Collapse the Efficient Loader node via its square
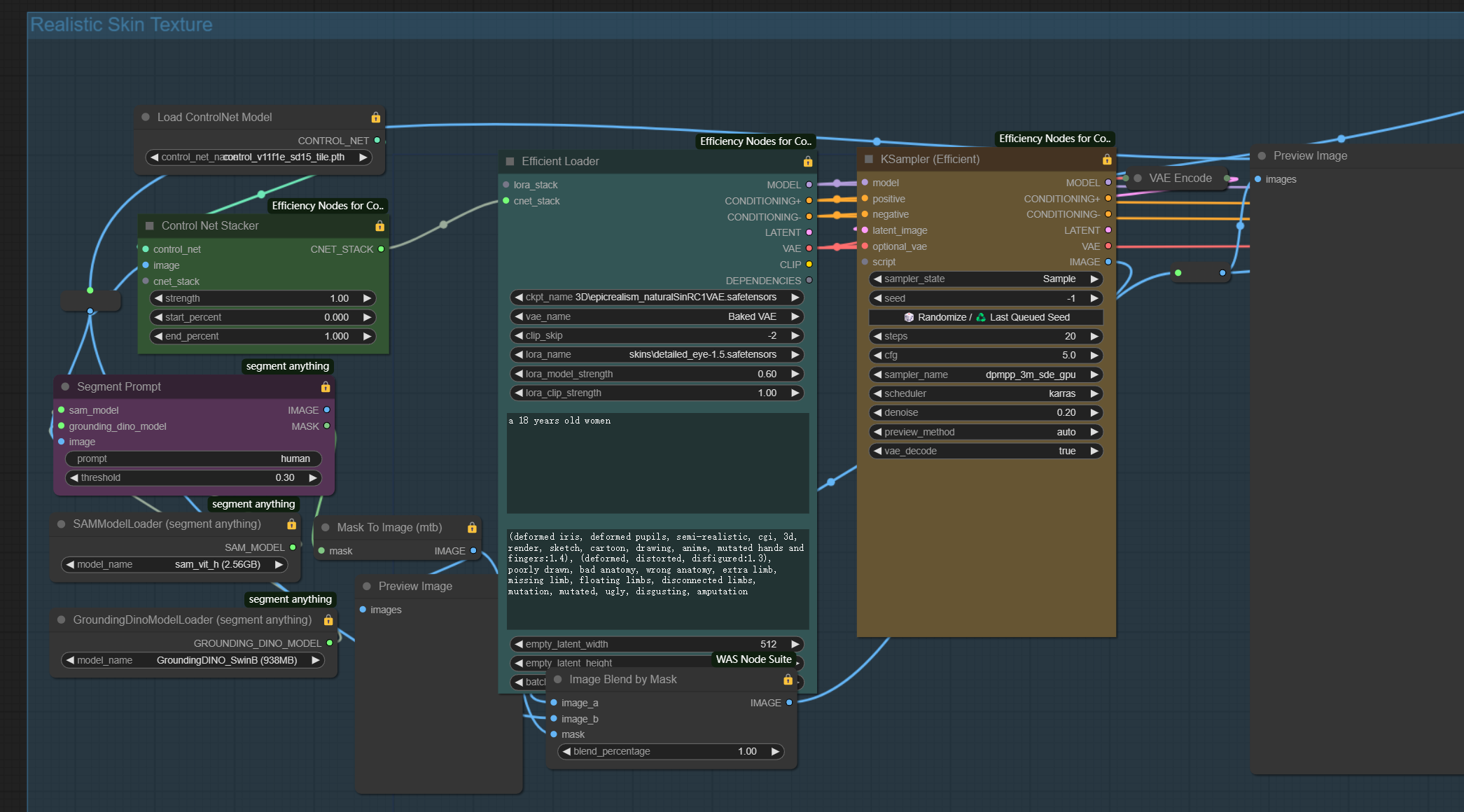 click(x=510, y=162)
